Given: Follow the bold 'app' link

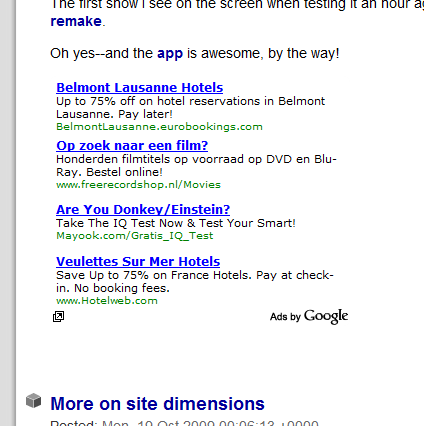Looking at the screenshot, I should click(170, 54).
